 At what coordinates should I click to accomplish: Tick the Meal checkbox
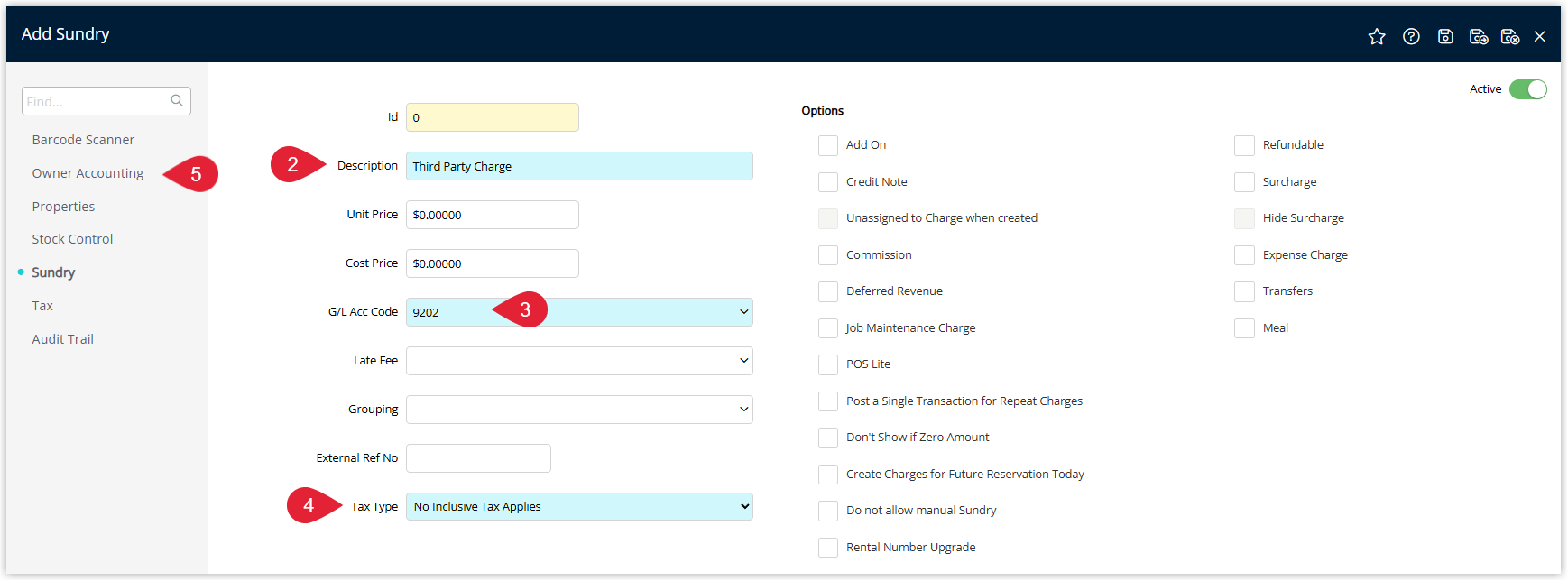click(x=1244, y=328)
